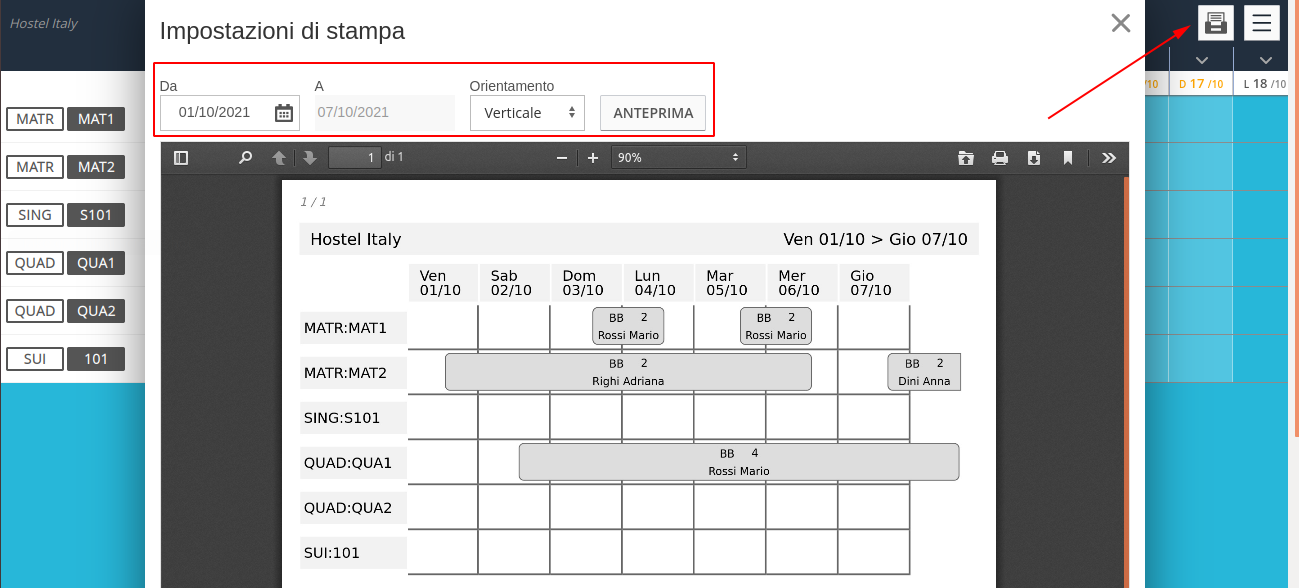
Task: Open the PDF viewer tools menu
Action: click(1108, 158)
